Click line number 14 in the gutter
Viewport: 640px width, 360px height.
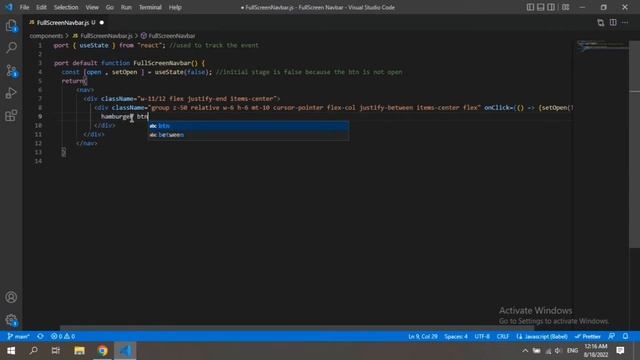point(38,161)
